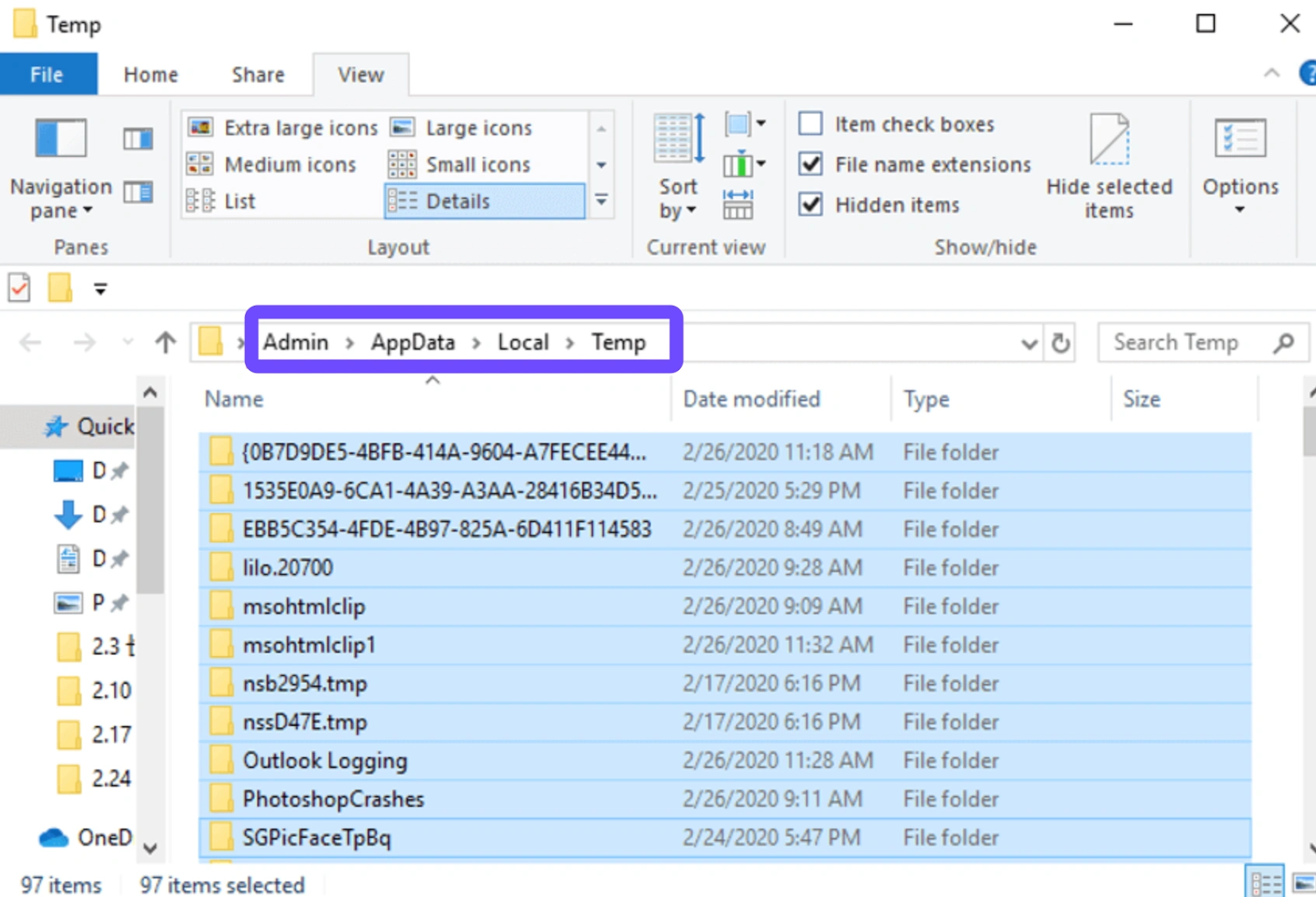Sort by Date modified column header
The width and height of the screenshot is (1316, 897).
751,400
